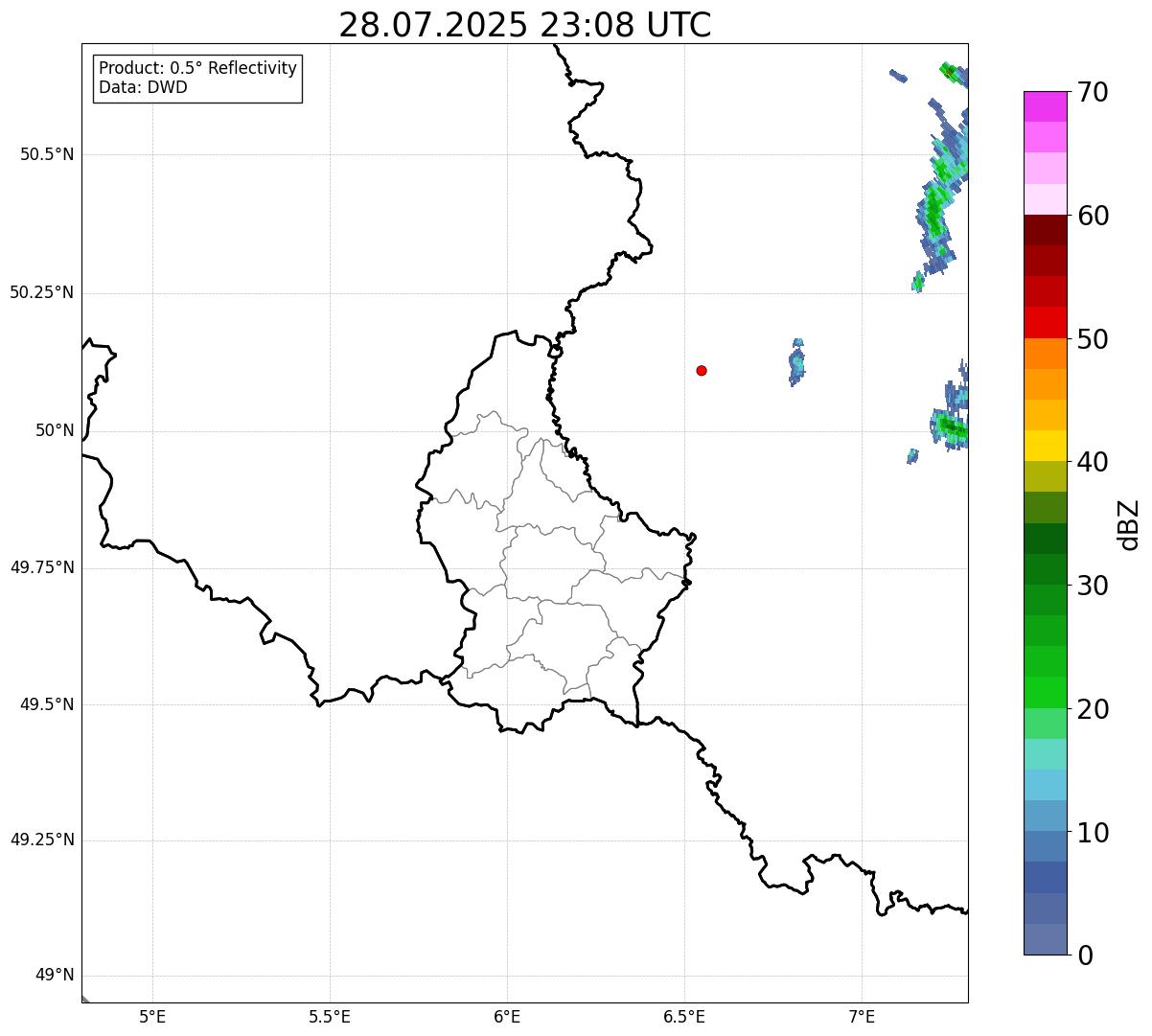This screenshot has height=1036, width=1152.
Task: Click the title '28.07.2025 23:08 UTC'
Action: (x=525, y=25)
